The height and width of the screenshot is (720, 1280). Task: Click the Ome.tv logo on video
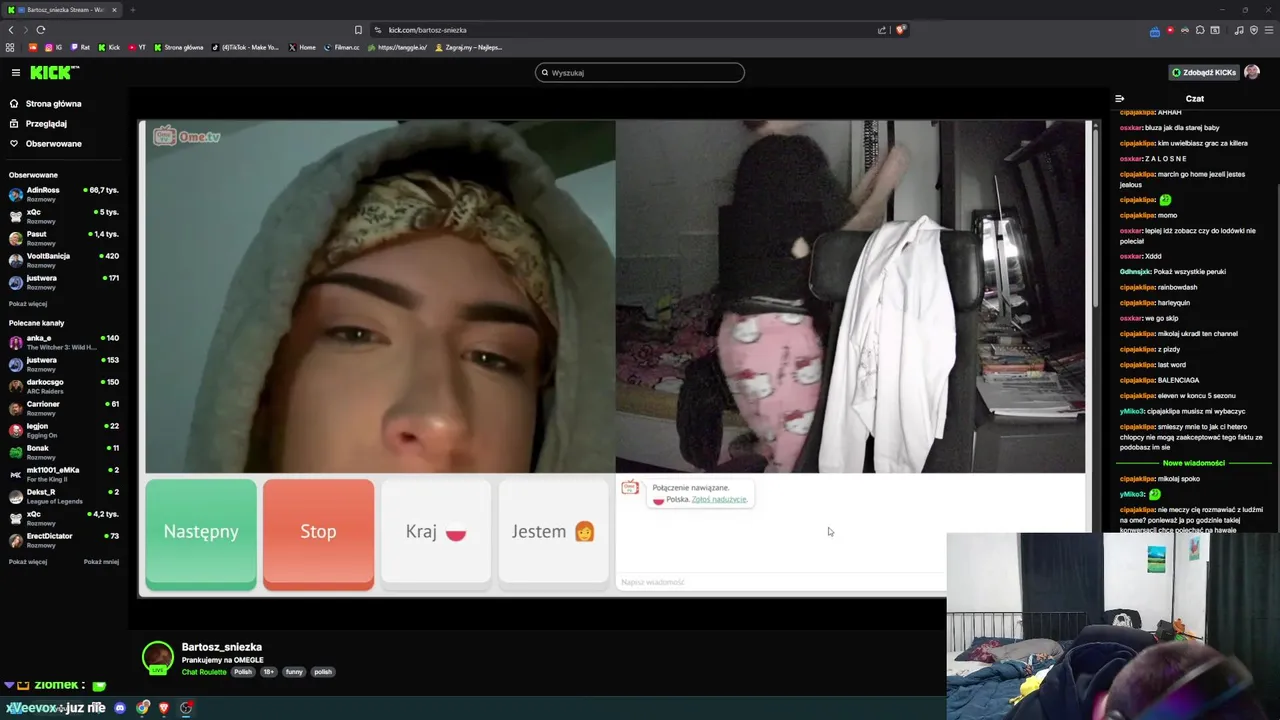[x=186, y=136]
